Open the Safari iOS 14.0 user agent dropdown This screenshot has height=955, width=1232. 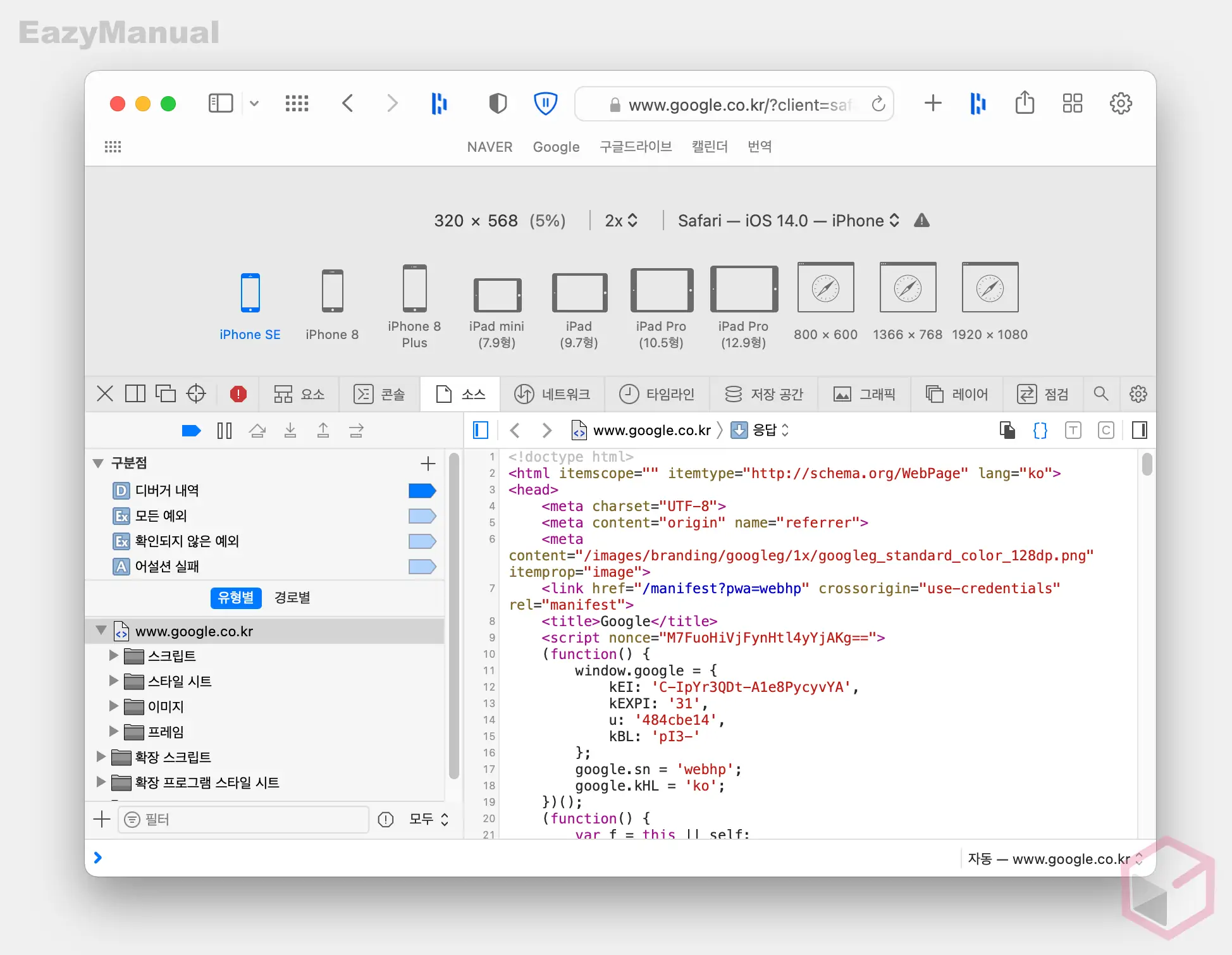click(788, 221)
